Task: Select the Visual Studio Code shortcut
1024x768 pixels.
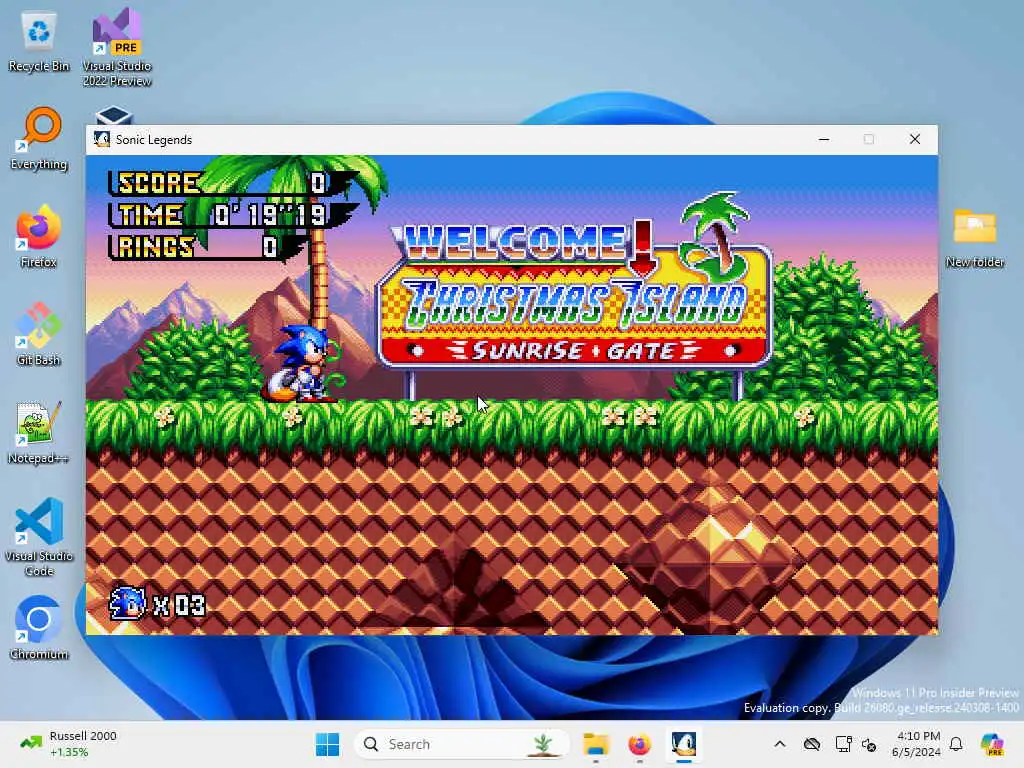Action: point(39,537)
